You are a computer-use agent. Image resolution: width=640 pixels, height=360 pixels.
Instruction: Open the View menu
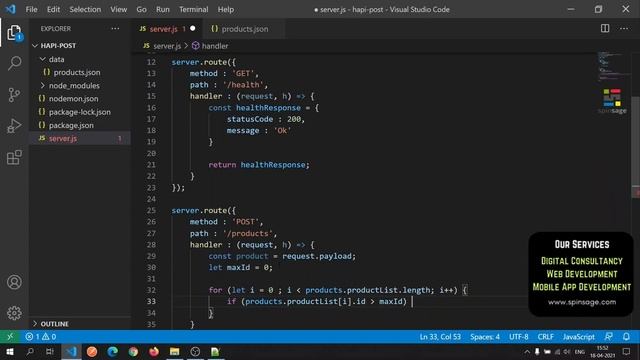point(118,9)
